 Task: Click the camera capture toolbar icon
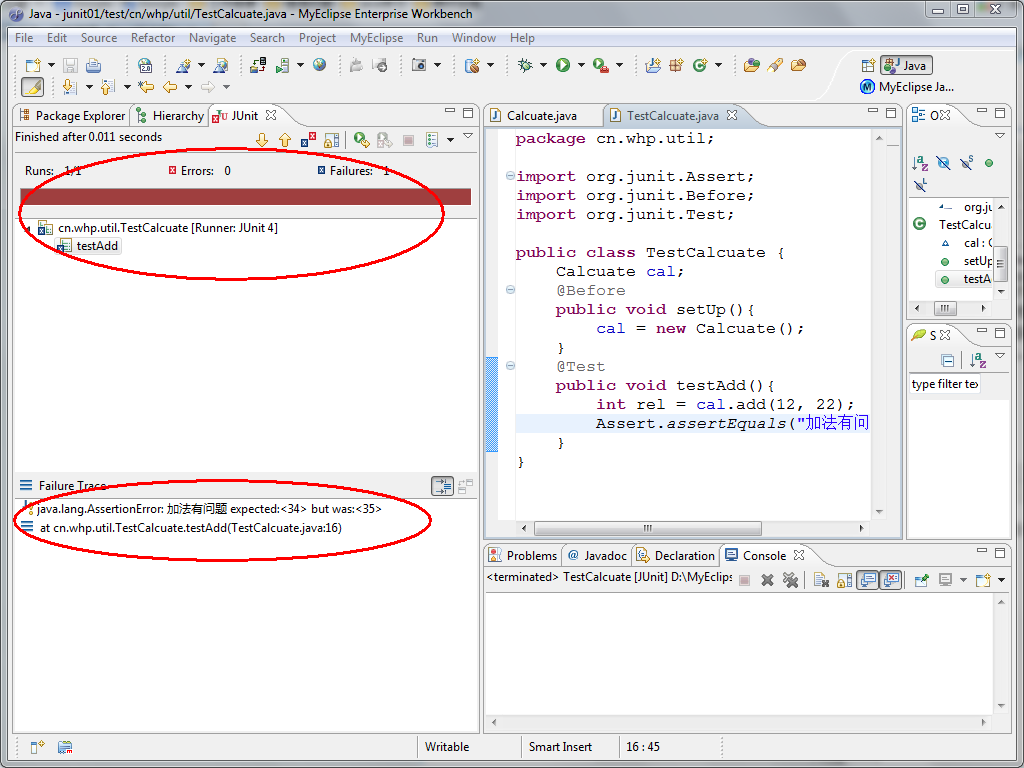pyautogui.click(x=419, y=65)
